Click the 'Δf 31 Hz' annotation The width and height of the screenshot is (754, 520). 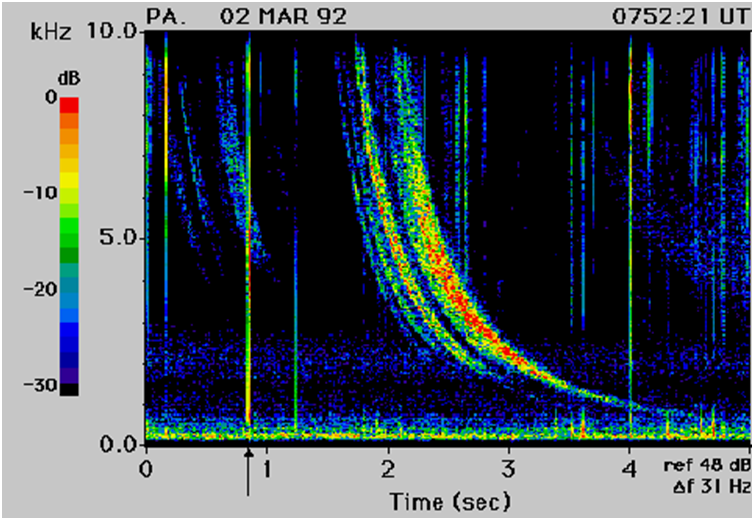(x=712, y=486)
